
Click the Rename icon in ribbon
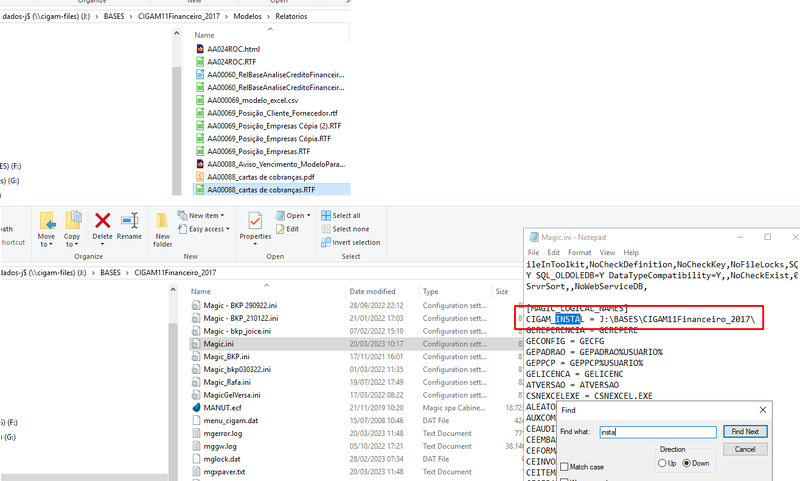pyautogui.click(x=130, y=221)
